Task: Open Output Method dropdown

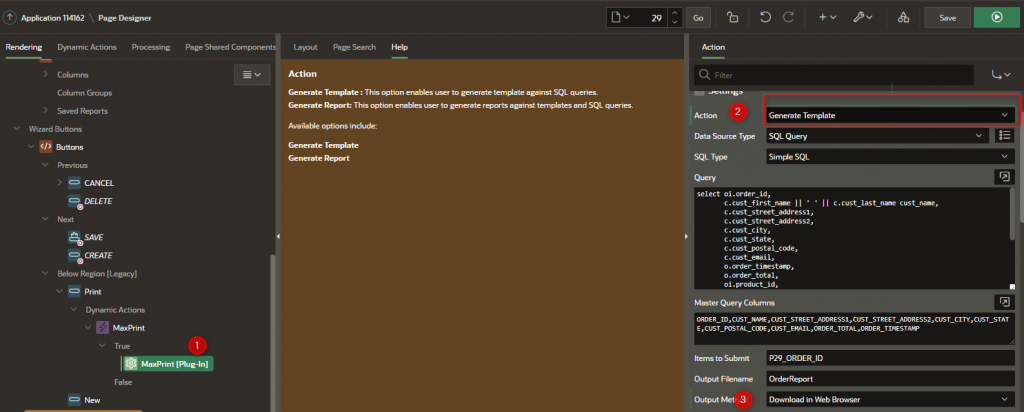Action: [890, 399]
